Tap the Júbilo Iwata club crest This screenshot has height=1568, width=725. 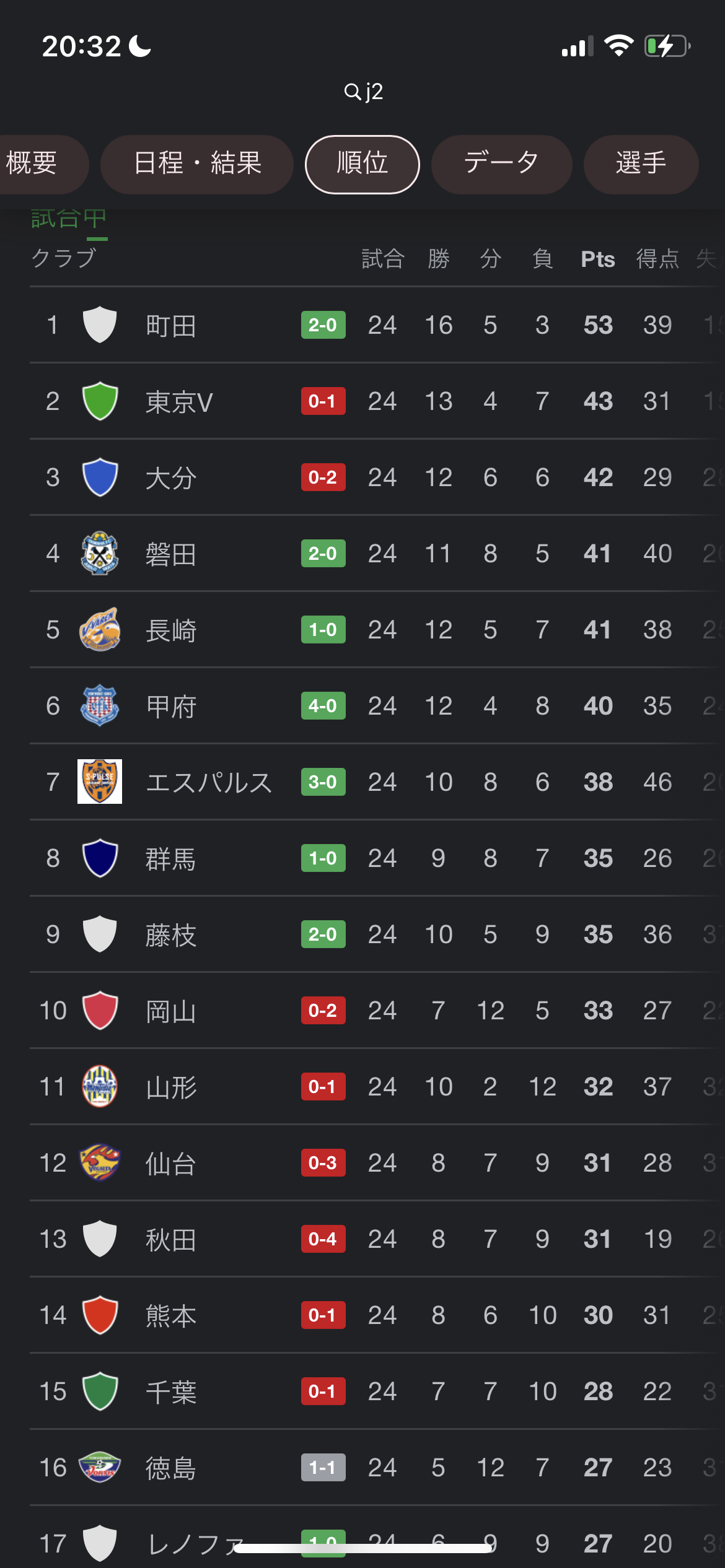coord(100,553)
